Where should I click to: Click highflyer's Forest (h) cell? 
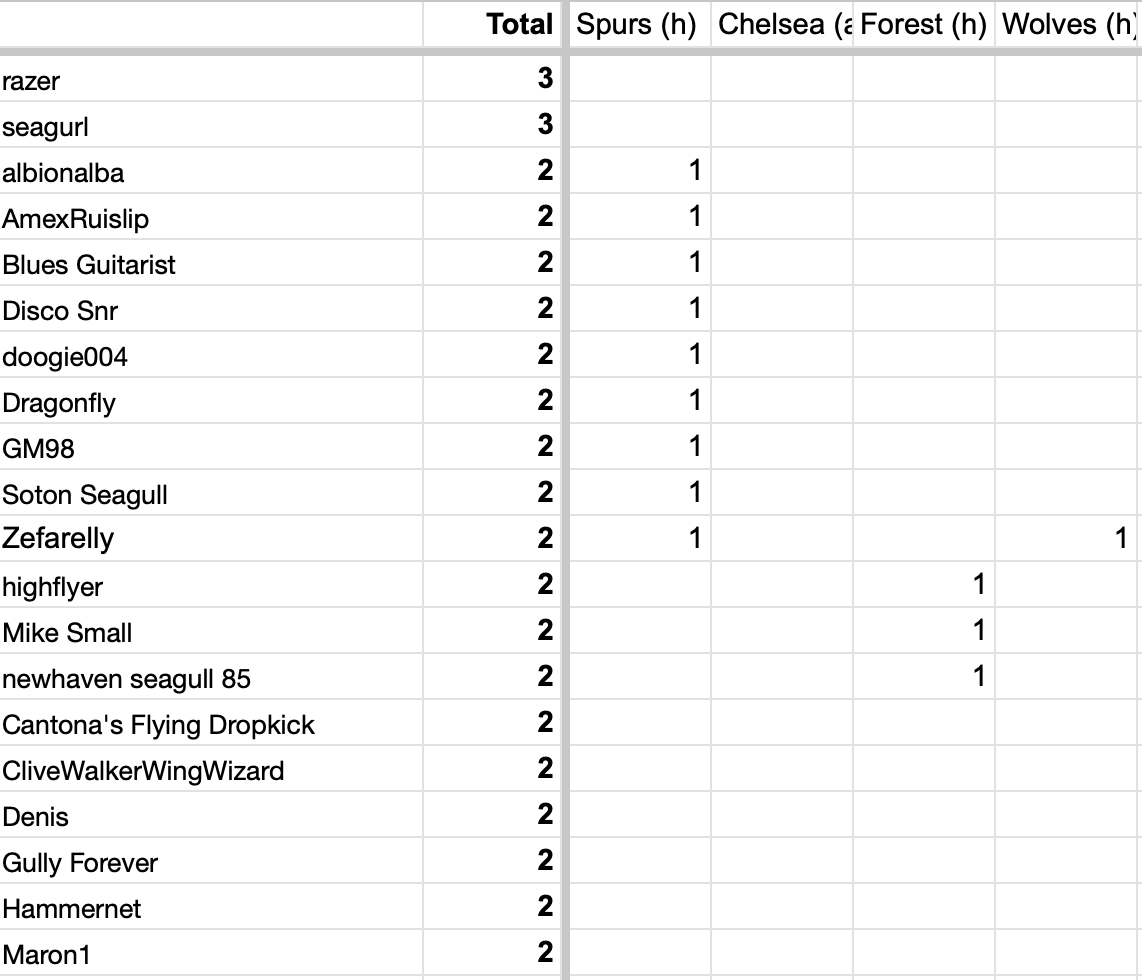(924, 585)
